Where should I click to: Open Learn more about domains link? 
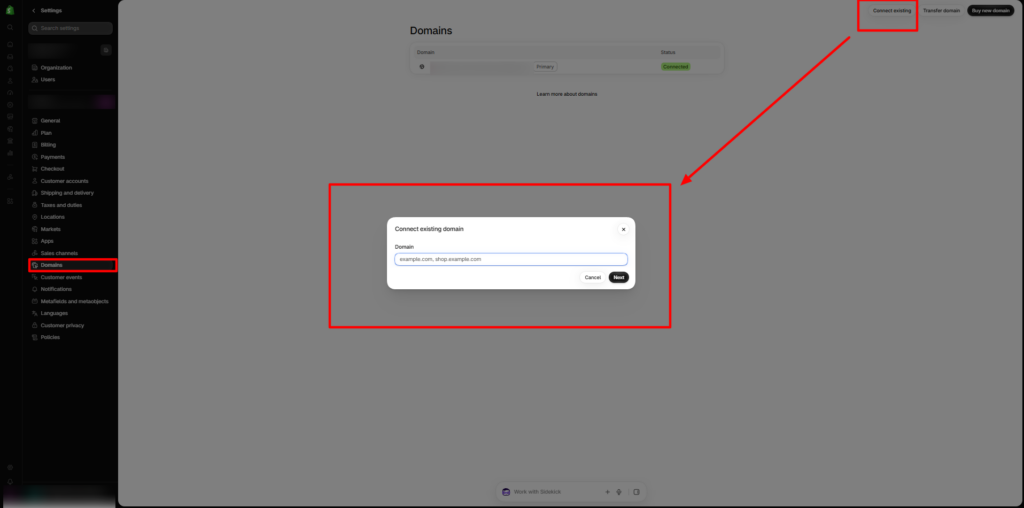pyautogui.click(x=567, y=94)
